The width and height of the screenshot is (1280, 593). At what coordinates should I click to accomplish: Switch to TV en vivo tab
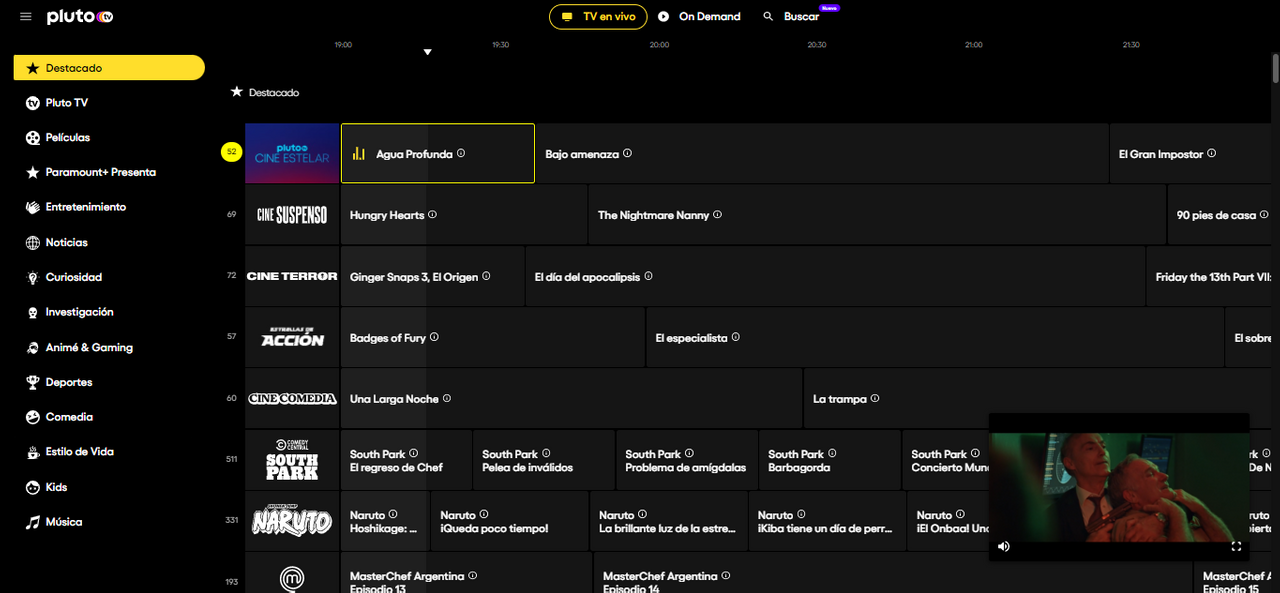tap(598, 17)
